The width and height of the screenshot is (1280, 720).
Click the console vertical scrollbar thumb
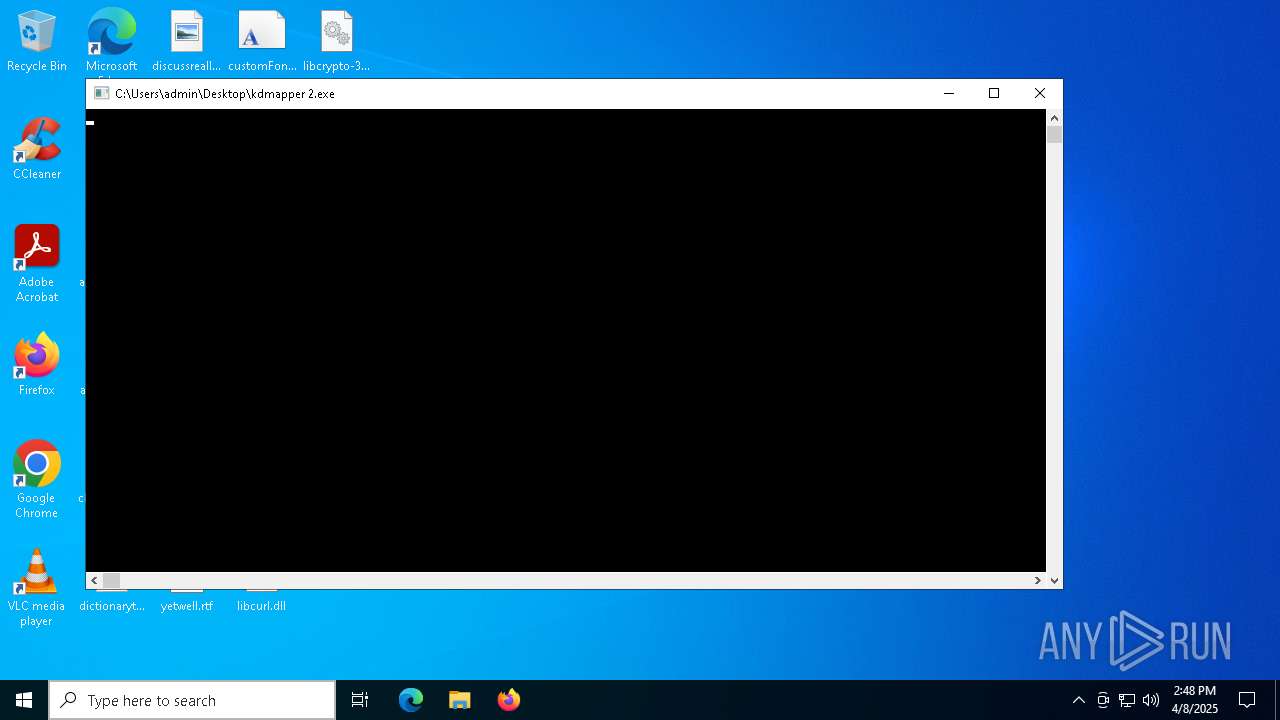1054,135
